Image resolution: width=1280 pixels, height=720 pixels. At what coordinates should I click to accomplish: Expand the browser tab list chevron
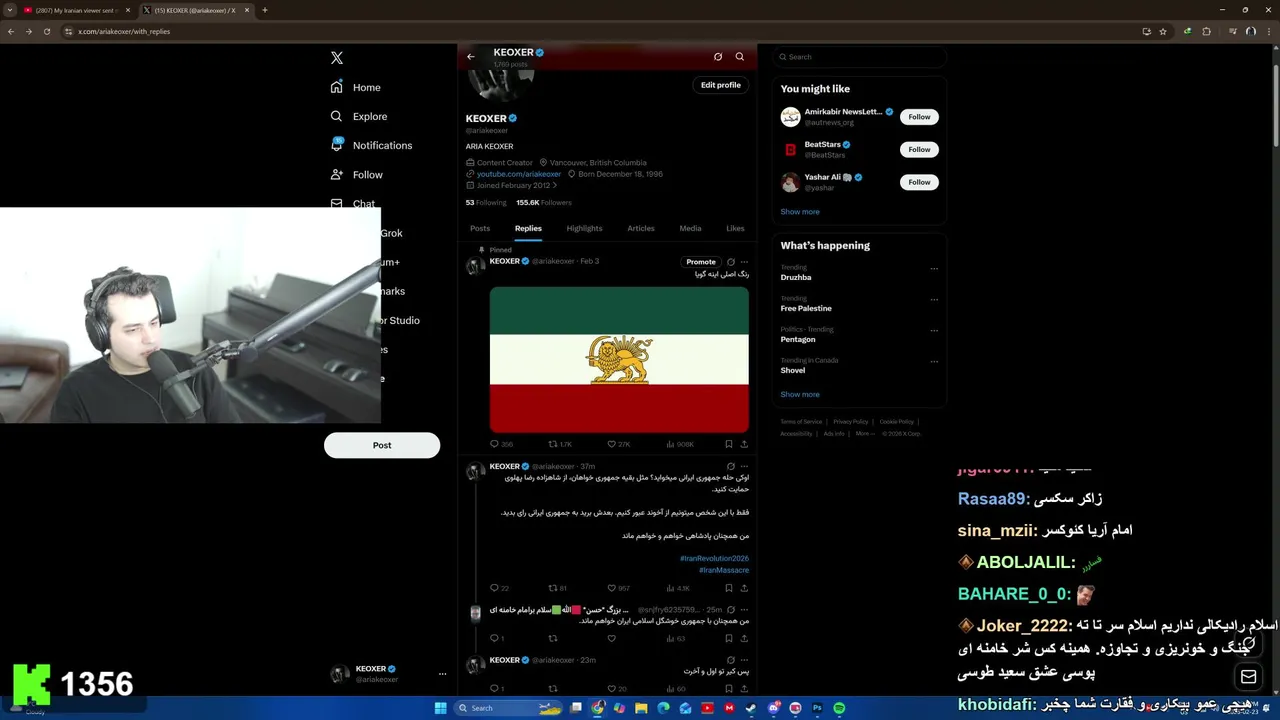click(11, 10)
